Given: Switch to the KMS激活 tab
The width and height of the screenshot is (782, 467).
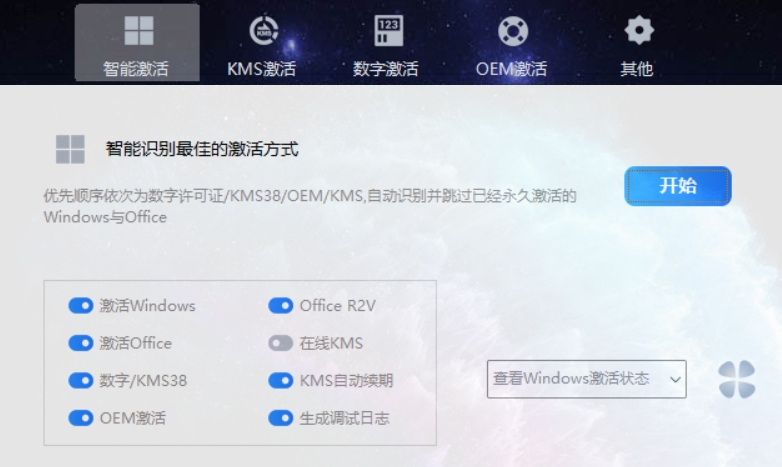Looking at the screenshot, I should point(262,68).
